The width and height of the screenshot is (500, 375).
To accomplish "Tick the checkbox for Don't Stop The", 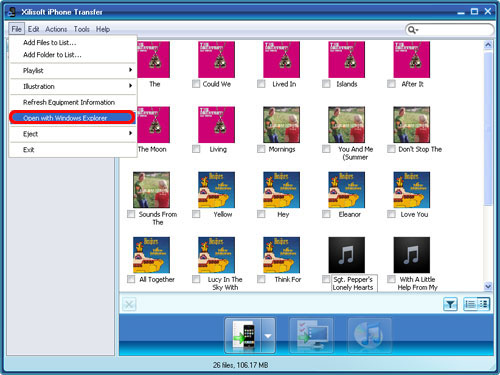I will 391,149.
